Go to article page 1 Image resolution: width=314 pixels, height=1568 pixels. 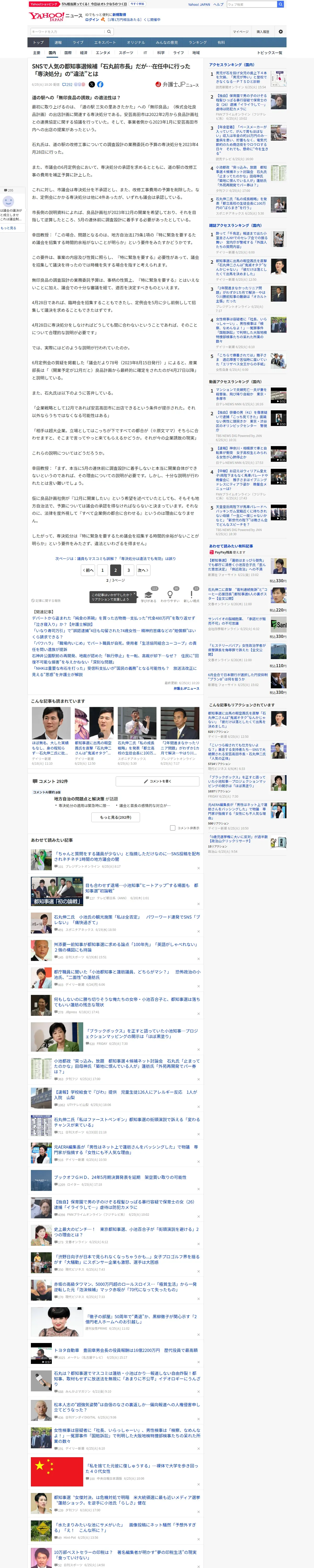coord(102,570)
